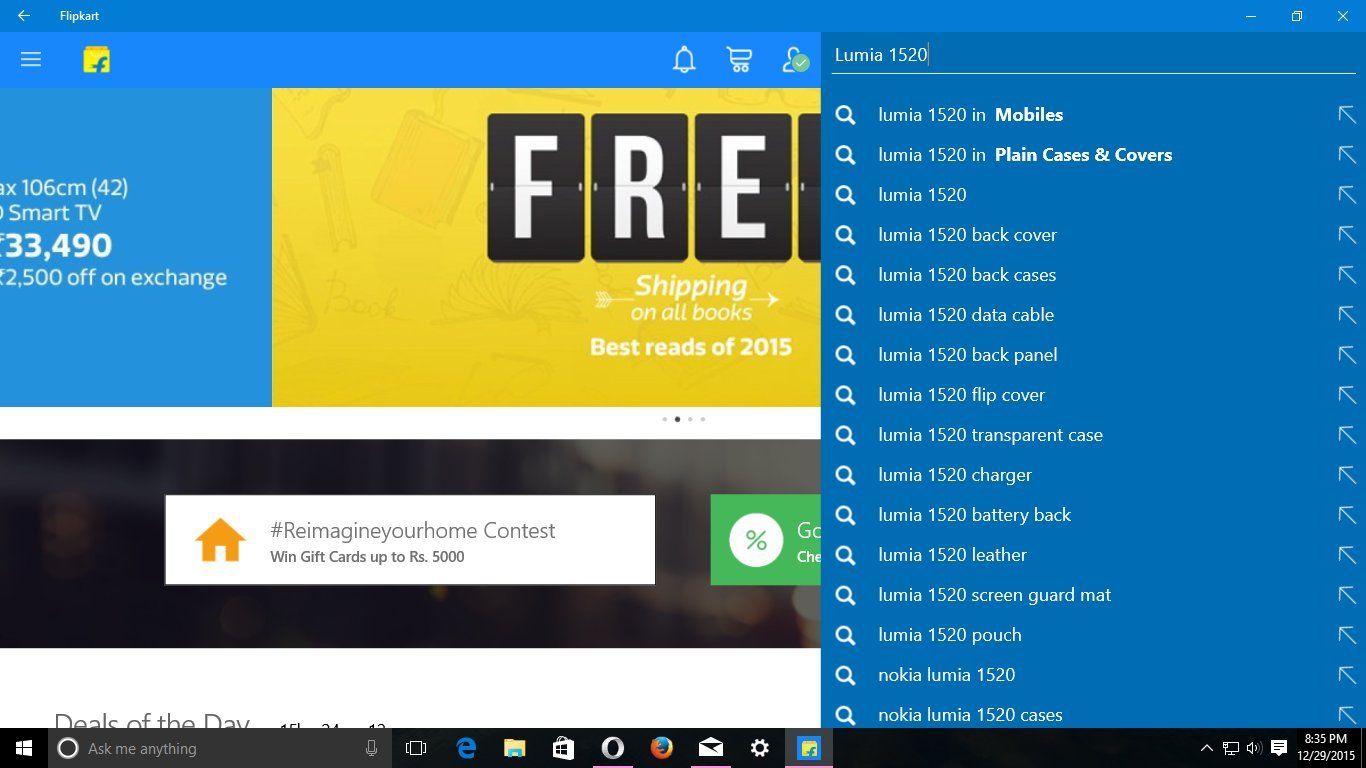
Task: Pick the 'lumia 1520 leather' suggestion
Action: point(1093,555)
